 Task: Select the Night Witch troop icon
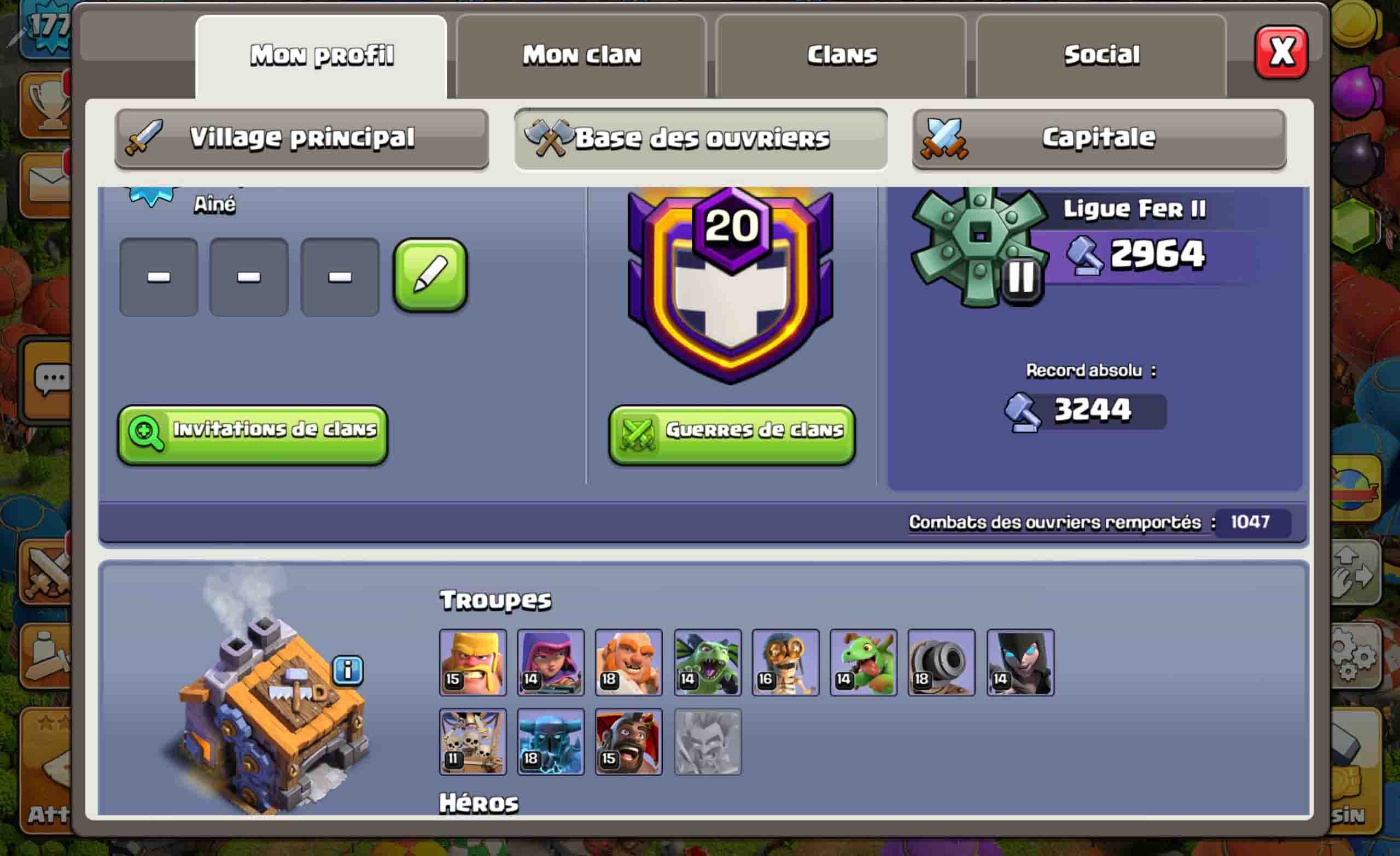1020,662
